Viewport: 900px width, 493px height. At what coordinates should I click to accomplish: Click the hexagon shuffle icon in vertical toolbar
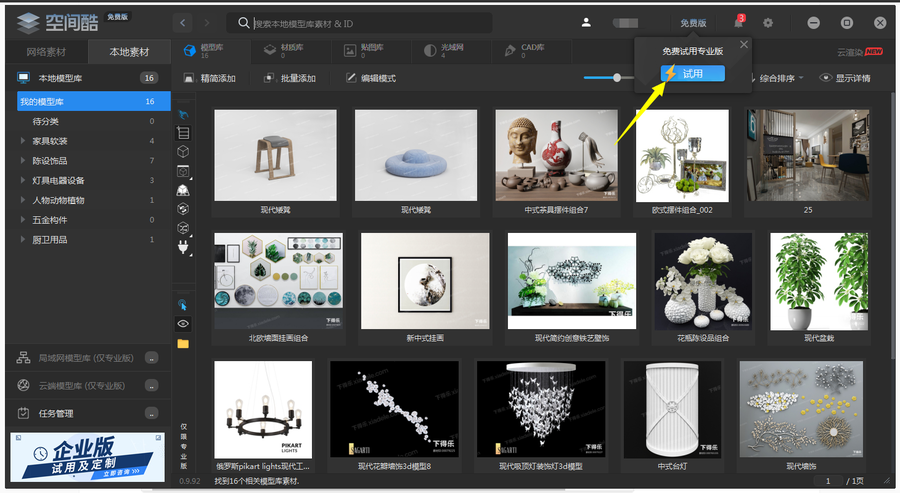point(183,228)
